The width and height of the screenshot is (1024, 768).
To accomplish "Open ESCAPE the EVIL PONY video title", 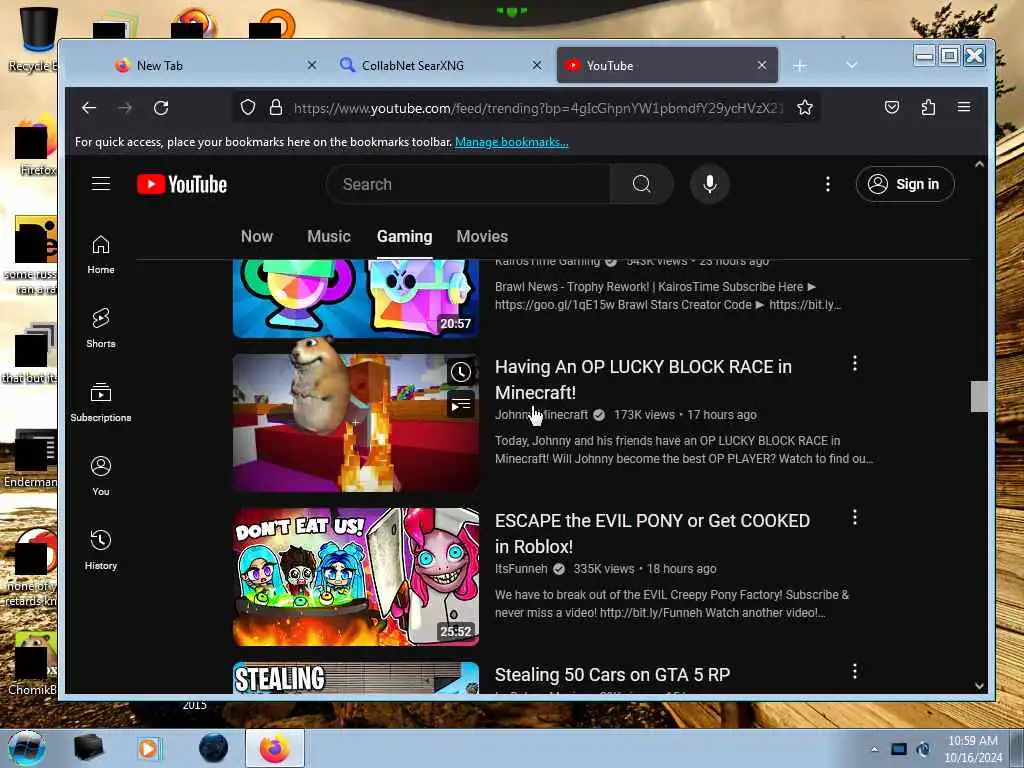I will coord(652,534).
